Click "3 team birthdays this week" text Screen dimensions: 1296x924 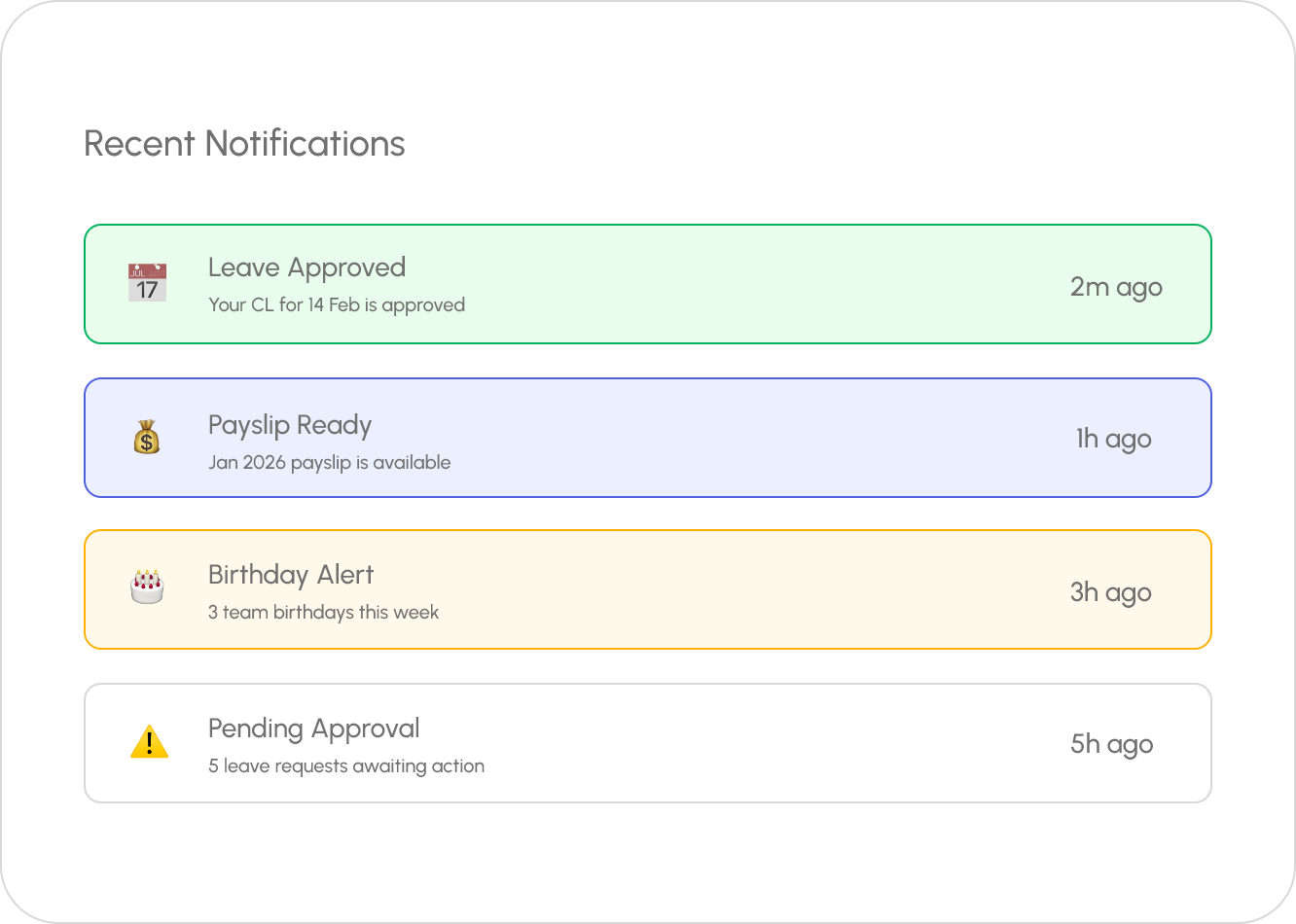click(323, 613)
